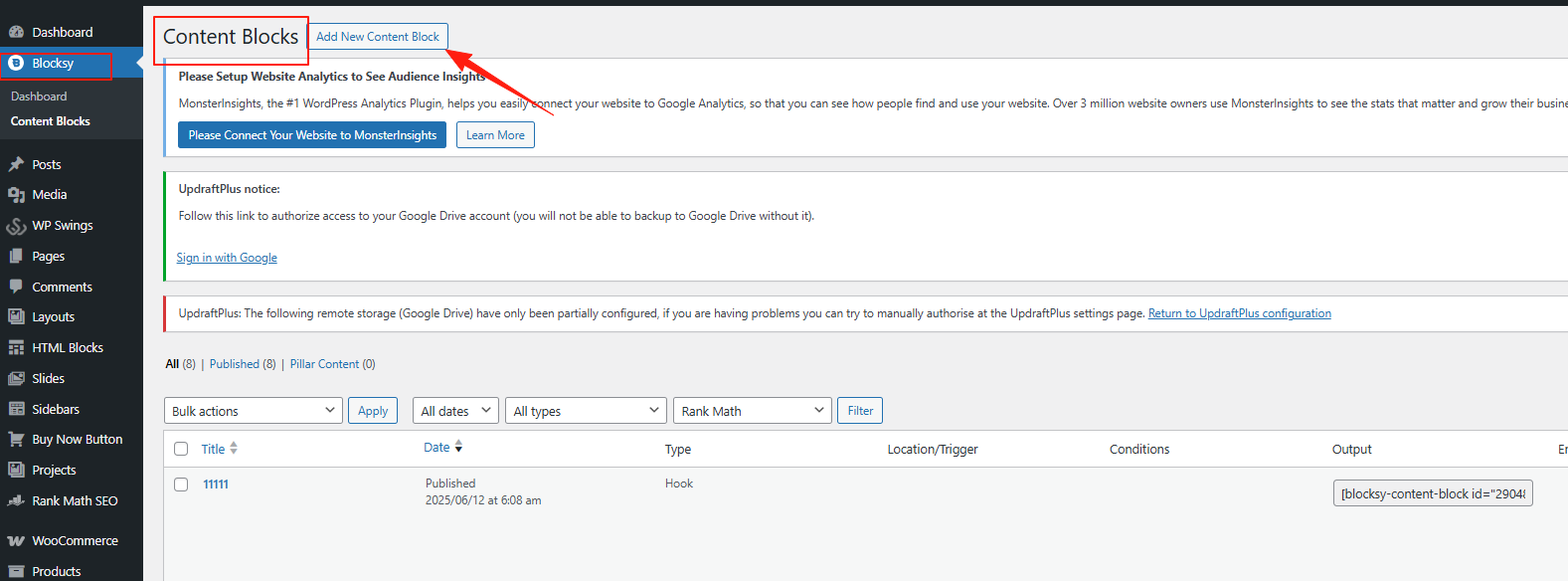Click the Add New Content Block button
The image size is (1568, 581).
coord(378,37)
